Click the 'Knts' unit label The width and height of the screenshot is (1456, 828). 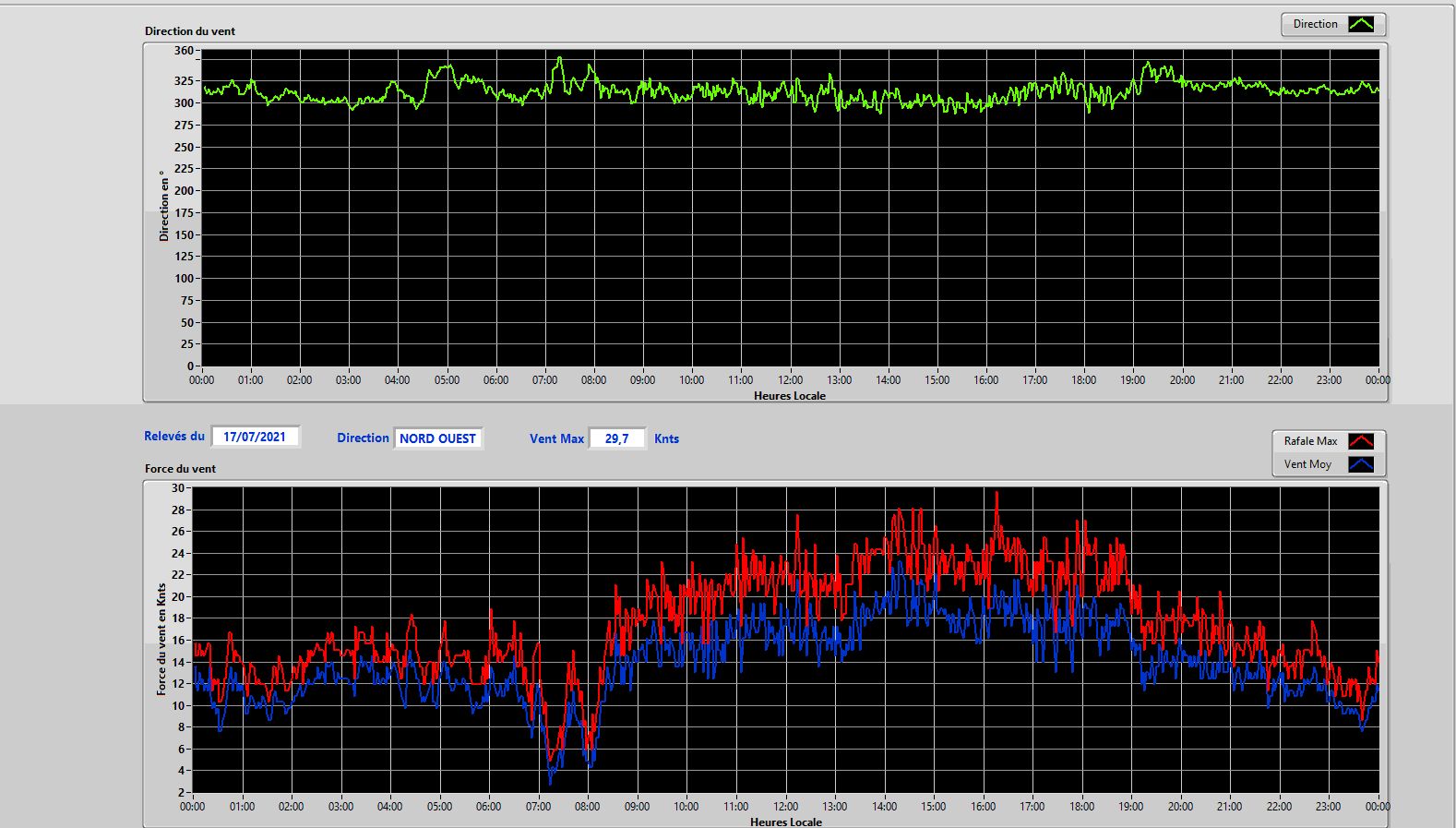(x=666, y=439)
